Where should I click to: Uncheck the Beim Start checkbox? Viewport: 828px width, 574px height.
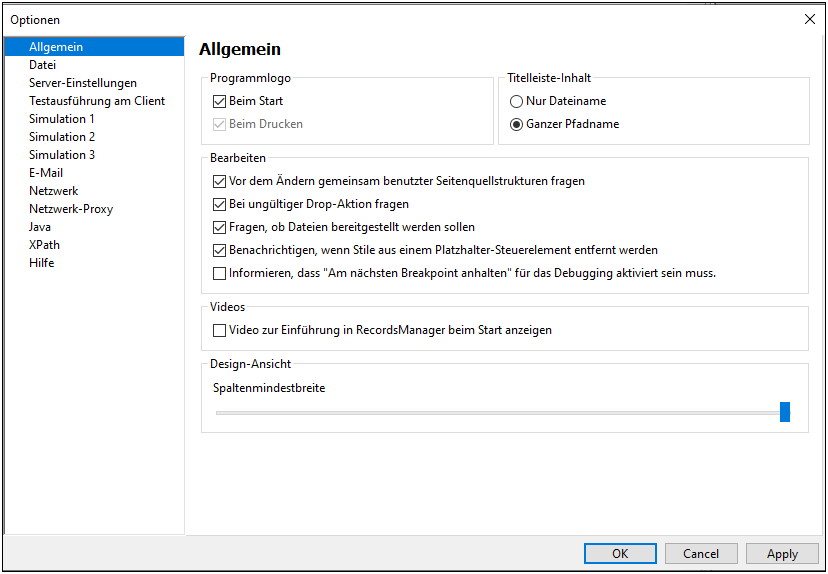(x=220, y=101)
